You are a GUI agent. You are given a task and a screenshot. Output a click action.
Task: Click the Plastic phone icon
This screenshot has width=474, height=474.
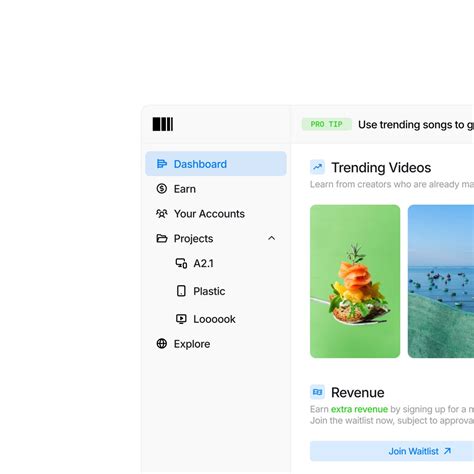tap(181, 291)
